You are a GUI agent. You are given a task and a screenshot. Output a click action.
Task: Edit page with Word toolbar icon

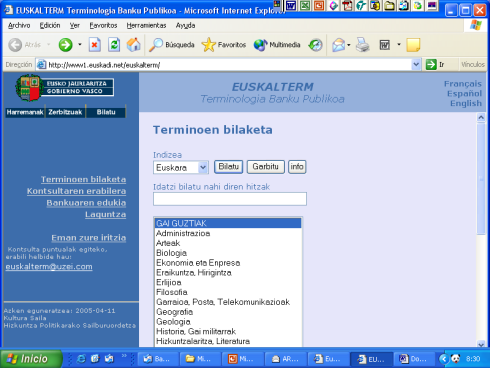pos(385,45)
